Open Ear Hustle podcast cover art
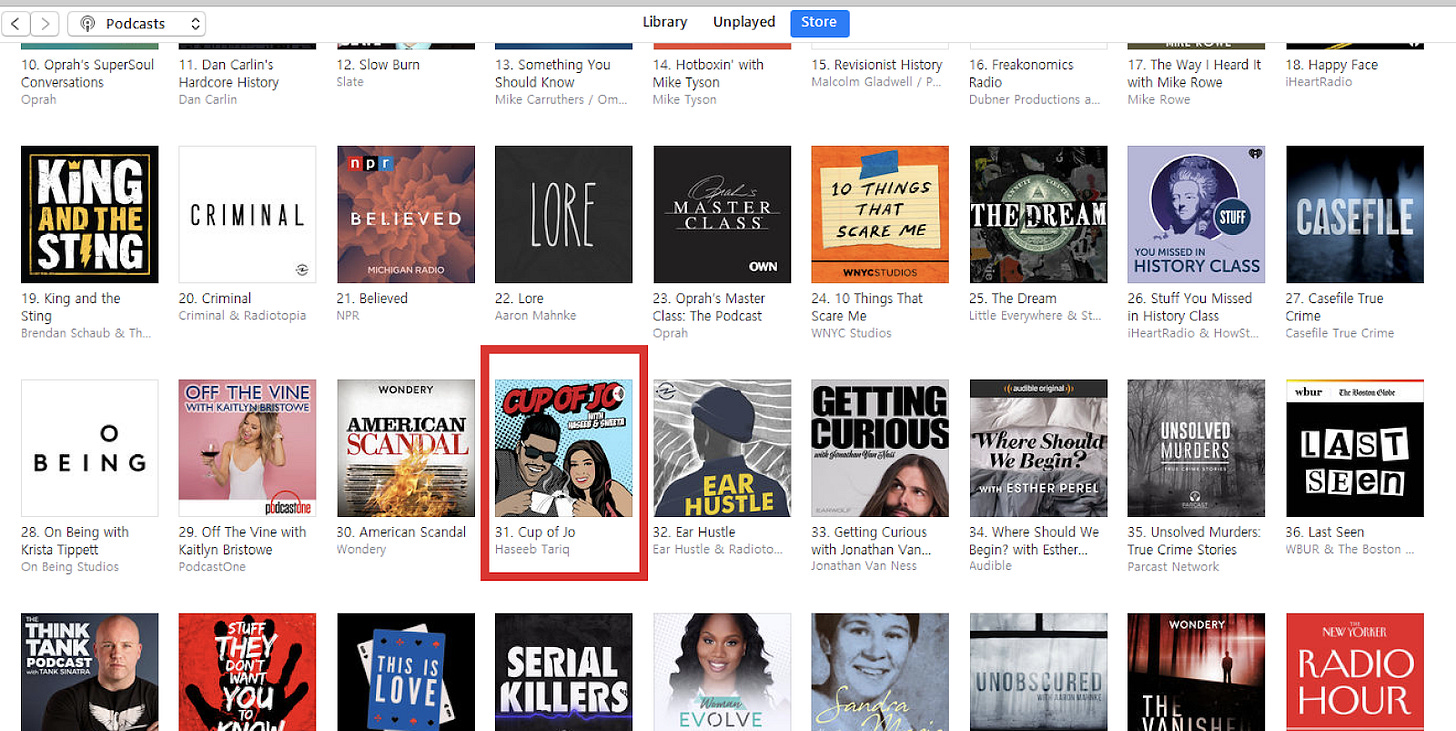 point(722,448)
